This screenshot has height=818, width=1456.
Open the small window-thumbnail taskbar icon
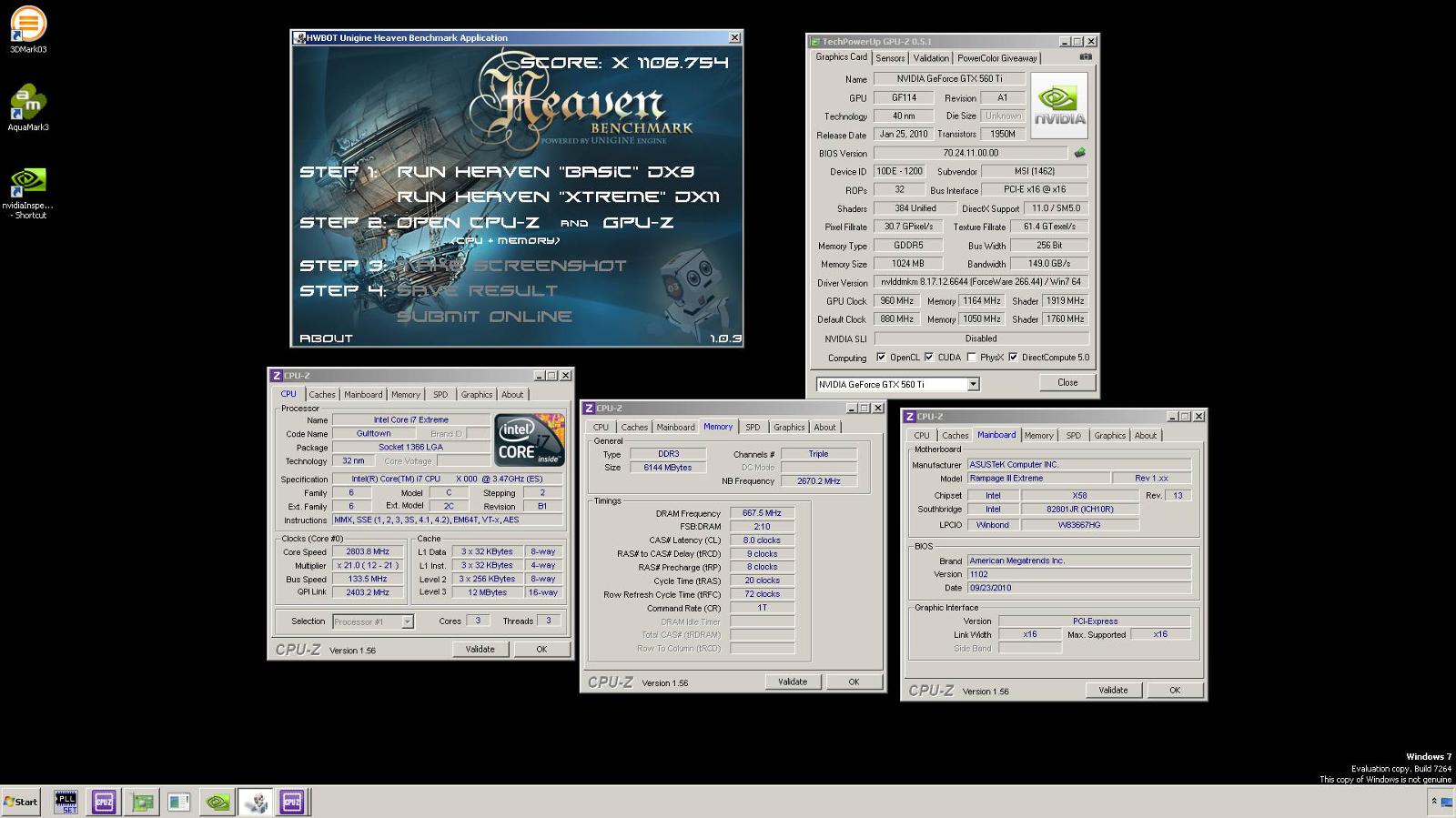tap(179, 802)
